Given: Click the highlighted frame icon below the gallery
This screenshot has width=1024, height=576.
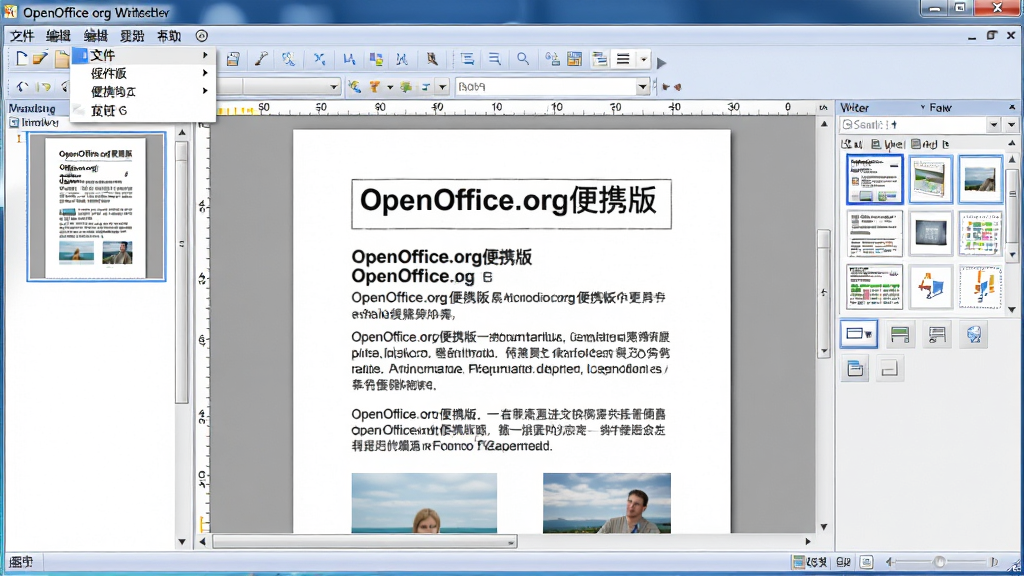Looking at the screenshot, I should tap(859, 334).
